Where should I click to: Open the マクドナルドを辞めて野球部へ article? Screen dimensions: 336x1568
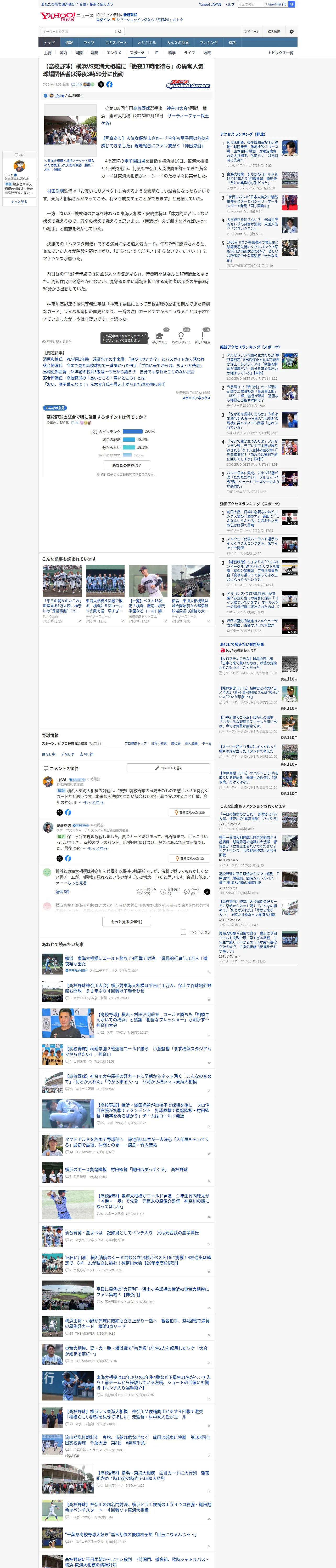tap(137, 1142)
